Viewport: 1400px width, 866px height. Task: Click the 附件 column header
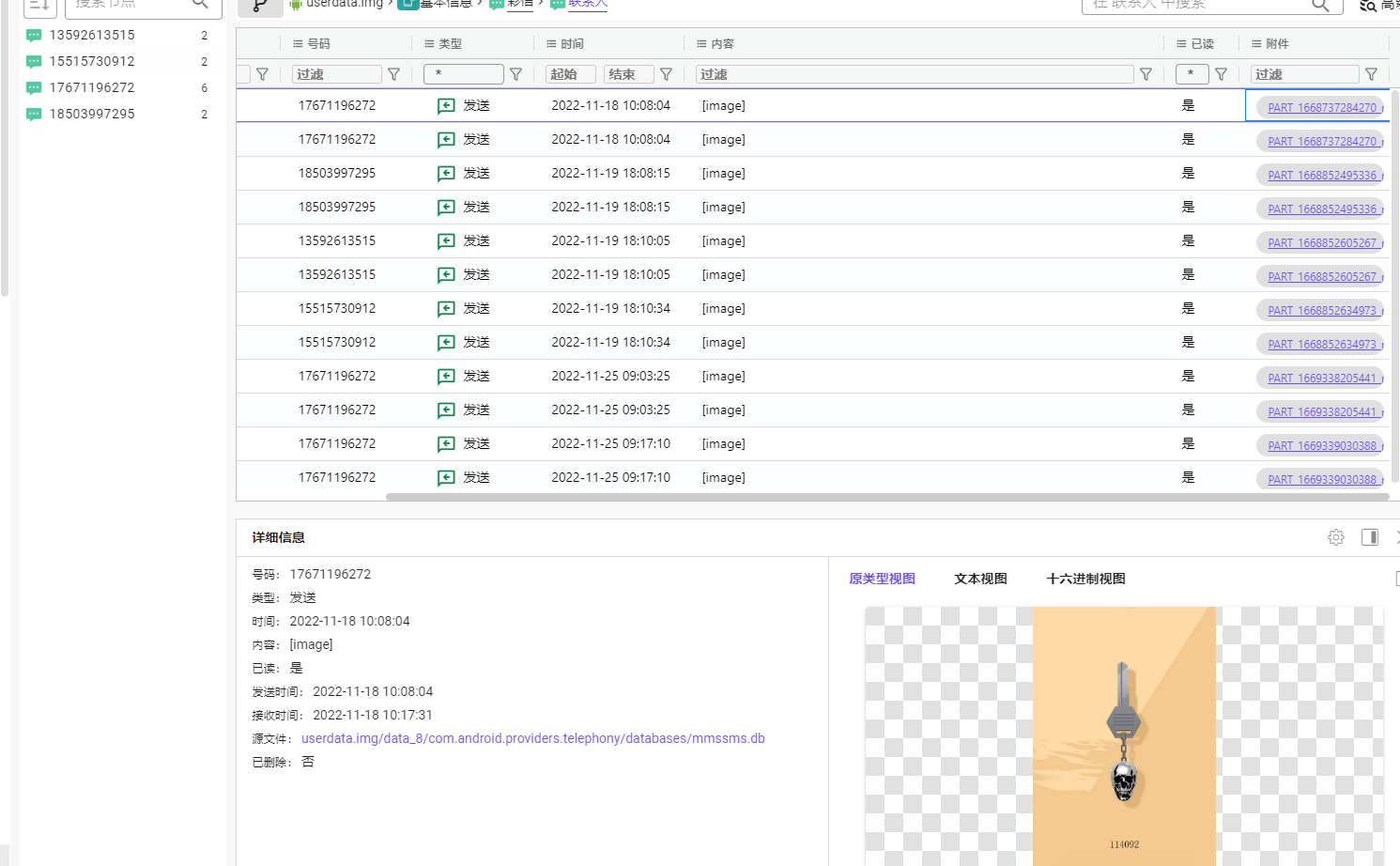(x=1277, y=44)
